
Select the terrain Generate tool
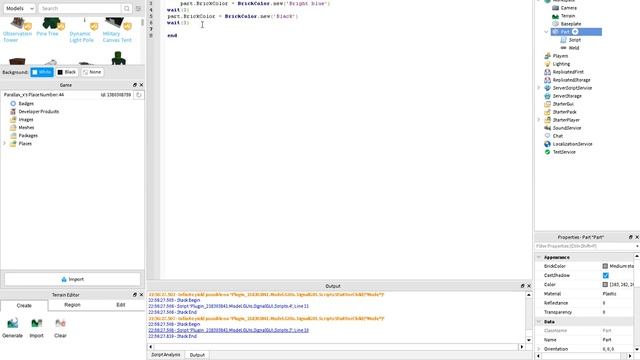pos(13,328)
